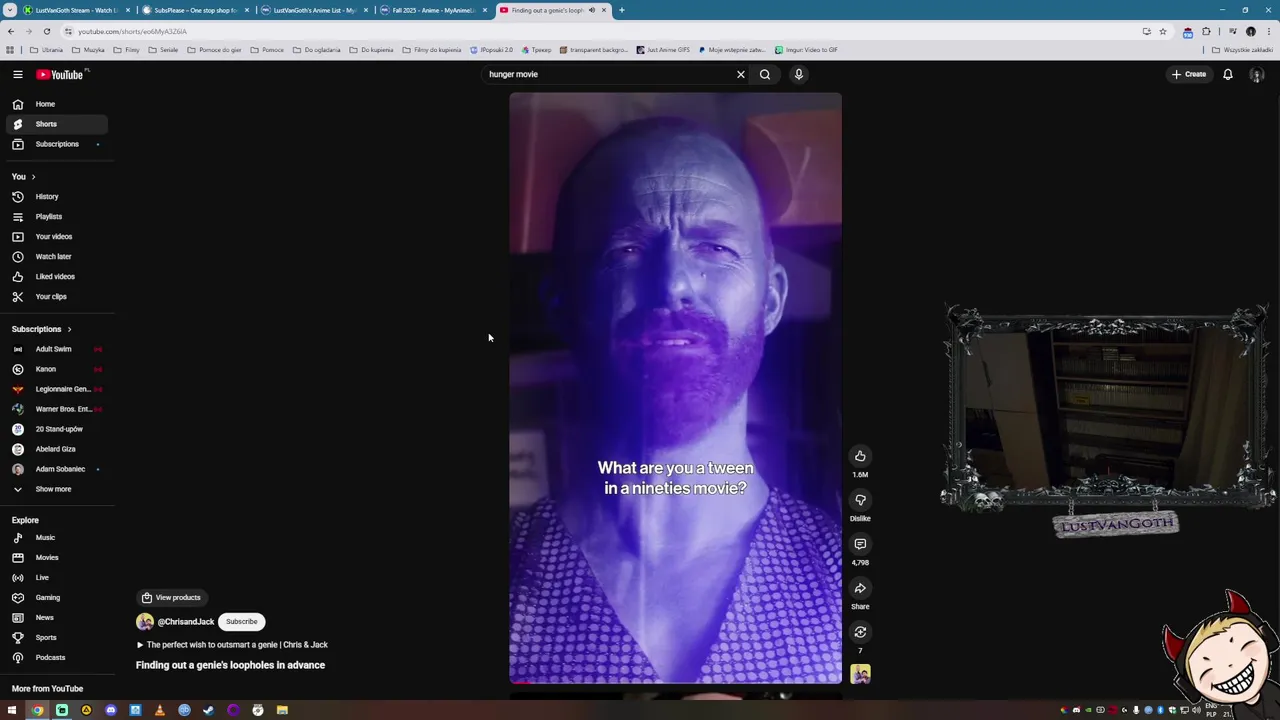Expand the Subscriptions section header

pyautogui.click(x=41, y=329)
